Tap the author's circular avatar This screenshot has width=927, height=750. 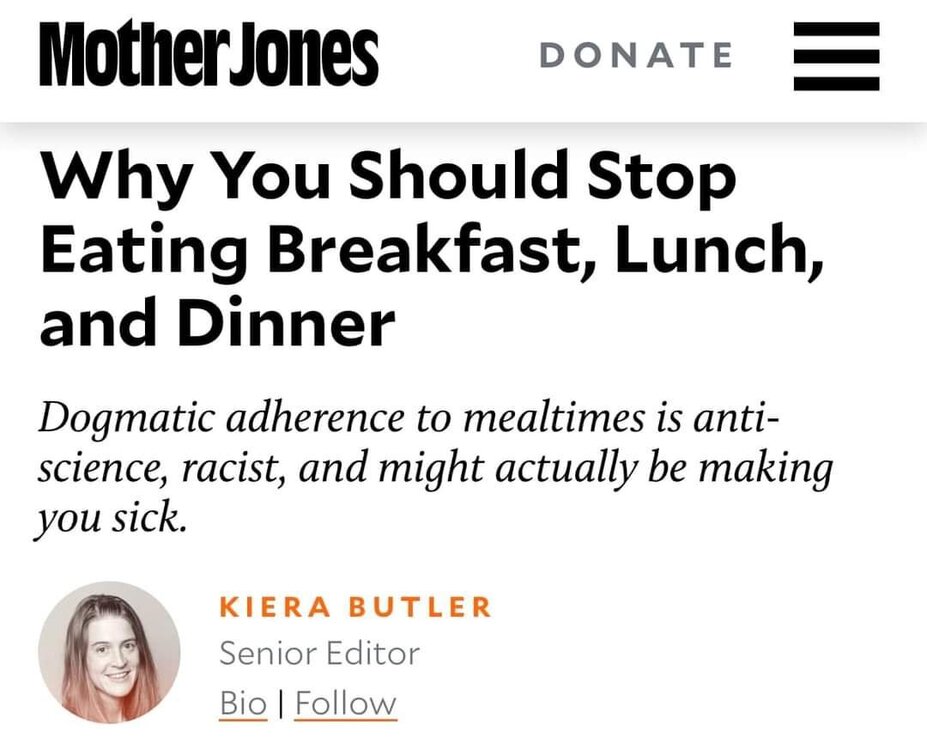tap(110, 652)
